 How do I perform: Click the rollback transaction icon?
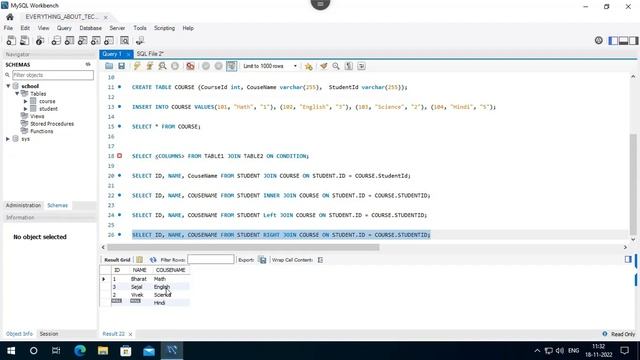[218, 66]
